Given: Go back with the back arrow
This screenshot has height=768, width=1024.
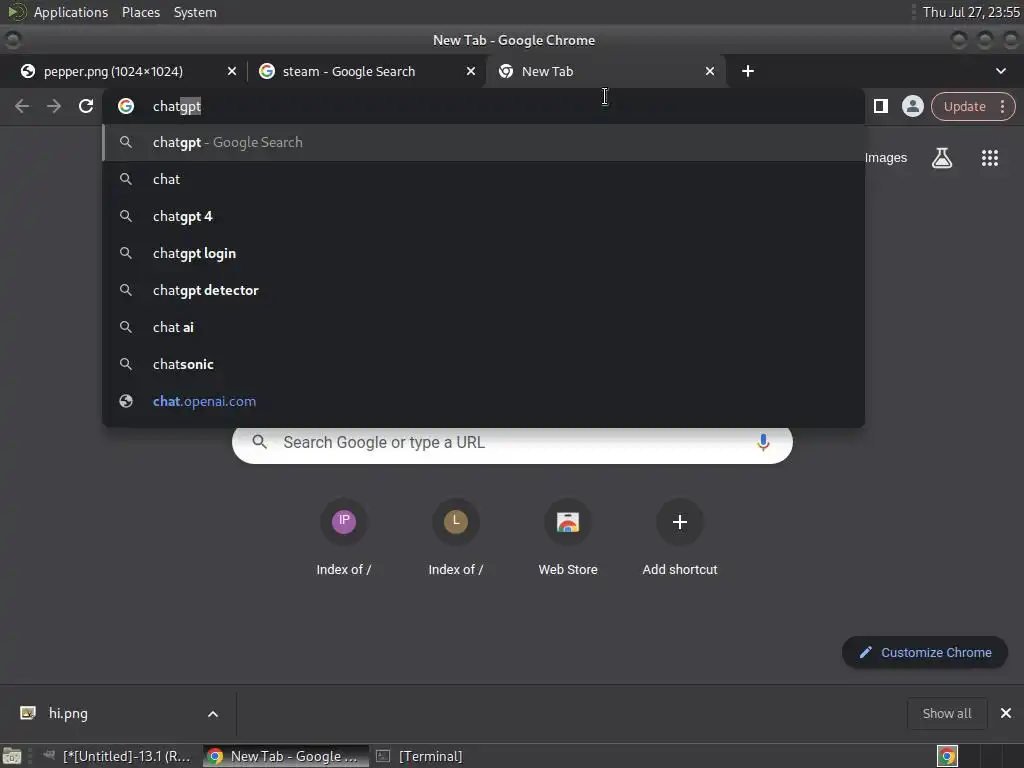Looking at the screenshot, I should [22, 106].
